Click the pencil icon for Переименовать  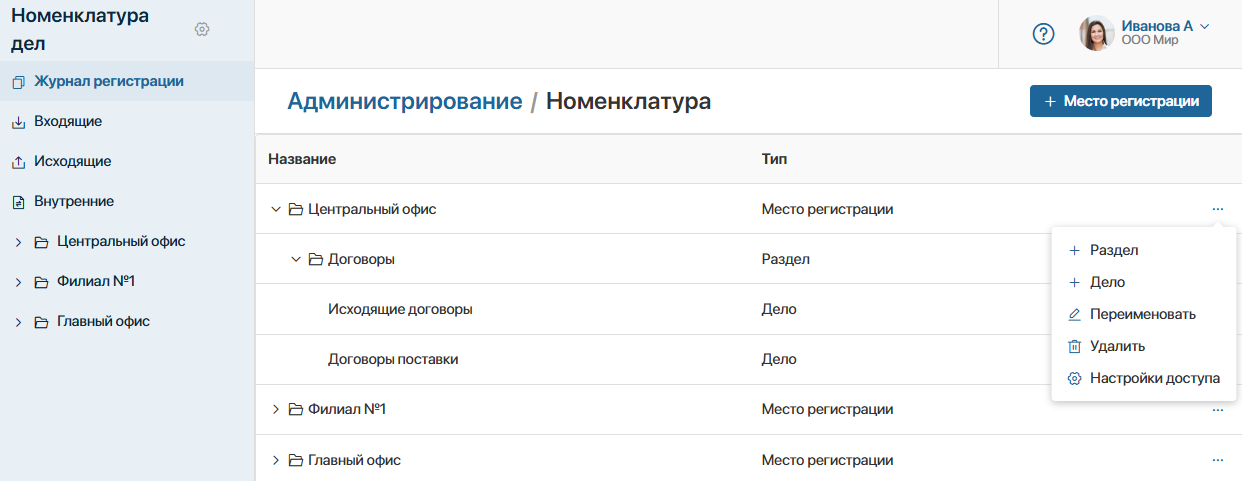[1074, 314]
